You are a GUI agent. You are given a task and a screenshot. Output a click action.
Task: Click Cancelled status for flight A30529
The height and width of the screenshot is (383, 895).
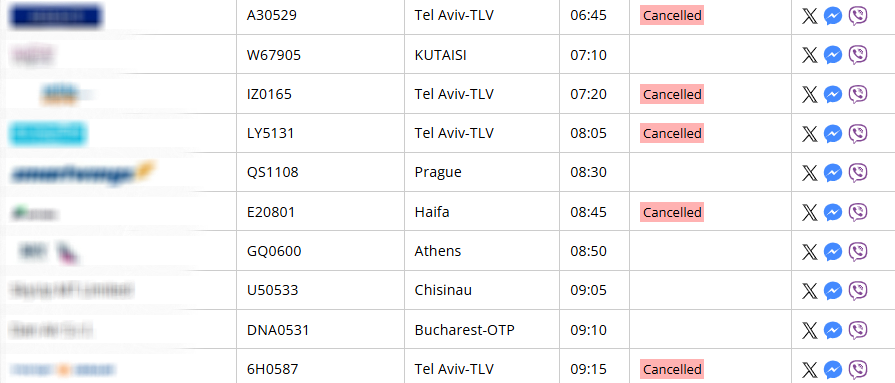(672, 15)
